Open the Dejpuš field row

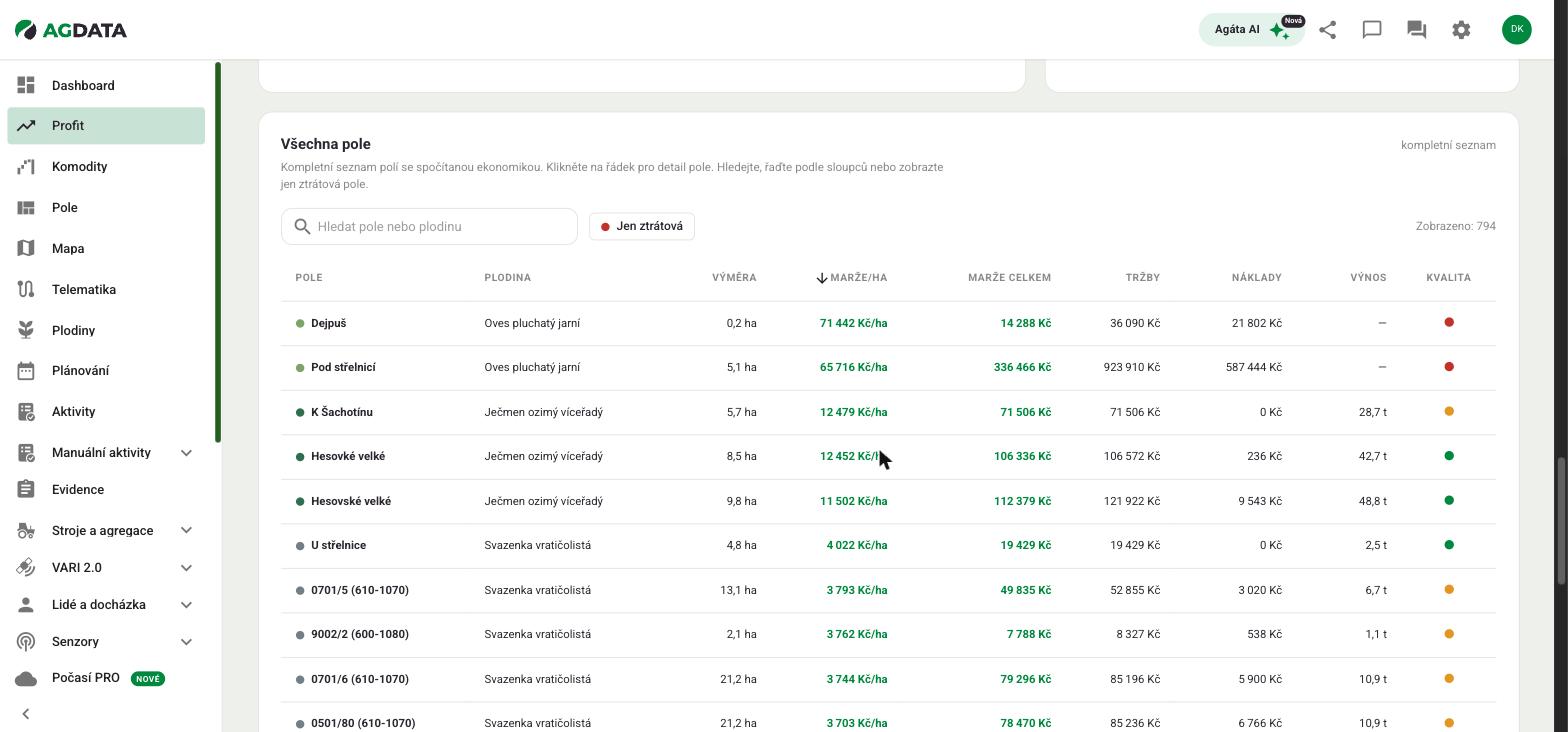[x=888, y=323]
